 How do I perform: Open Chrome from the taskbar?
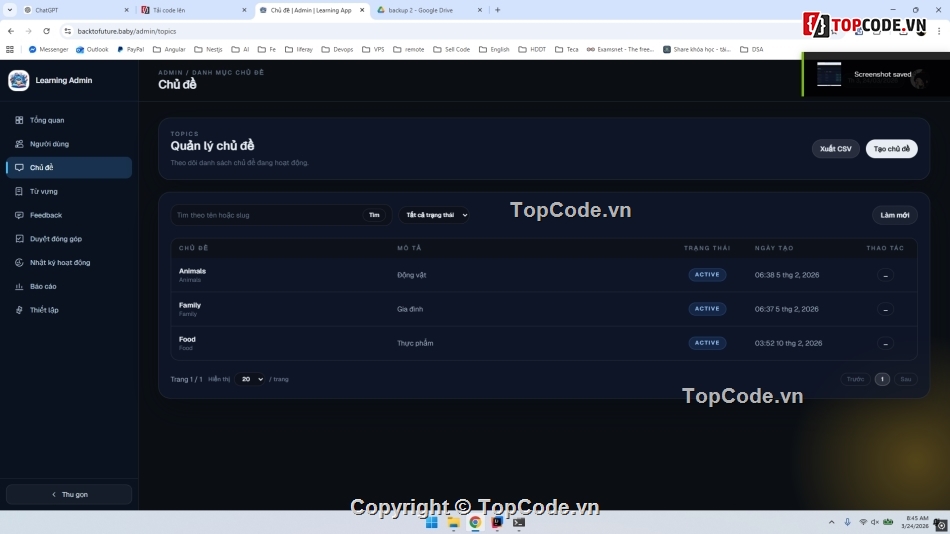pos(475,522)
